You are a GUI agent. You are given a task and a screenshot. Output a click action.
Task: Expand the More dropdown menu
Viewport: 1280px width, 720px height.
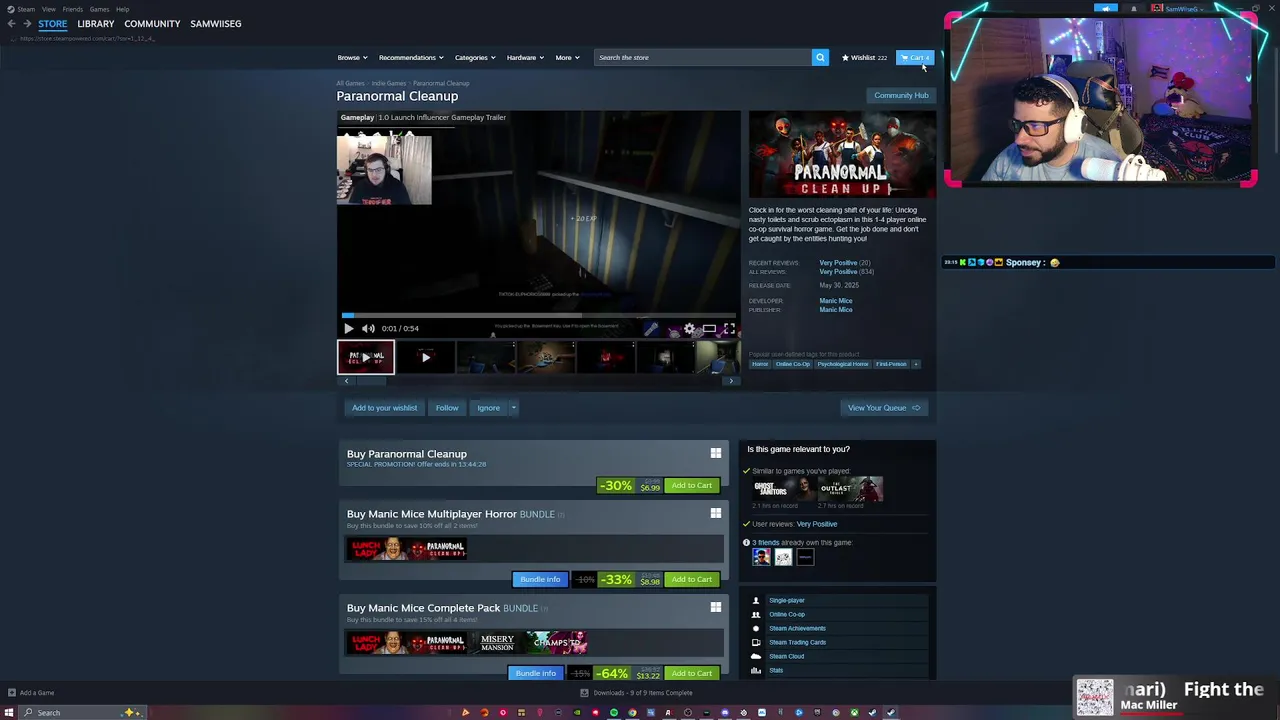pyautogui.click(x=567, y=57)
